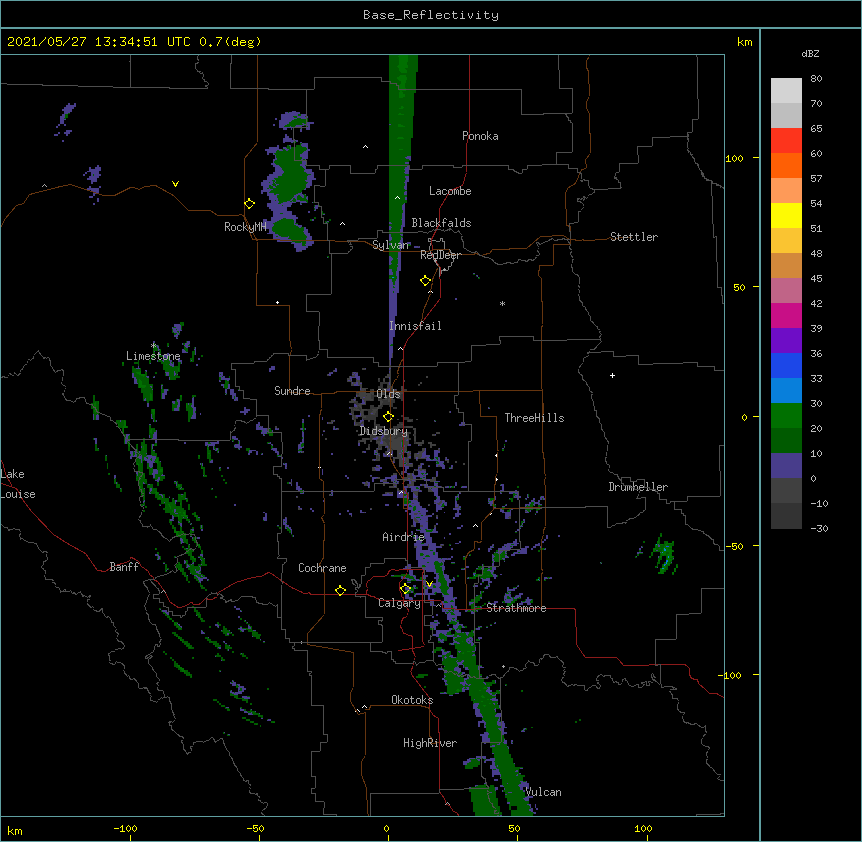Screen dimensions: 862x842
Task: Pick the orange 57-60 dBZ legend swatch
Action: coord(786,165)
